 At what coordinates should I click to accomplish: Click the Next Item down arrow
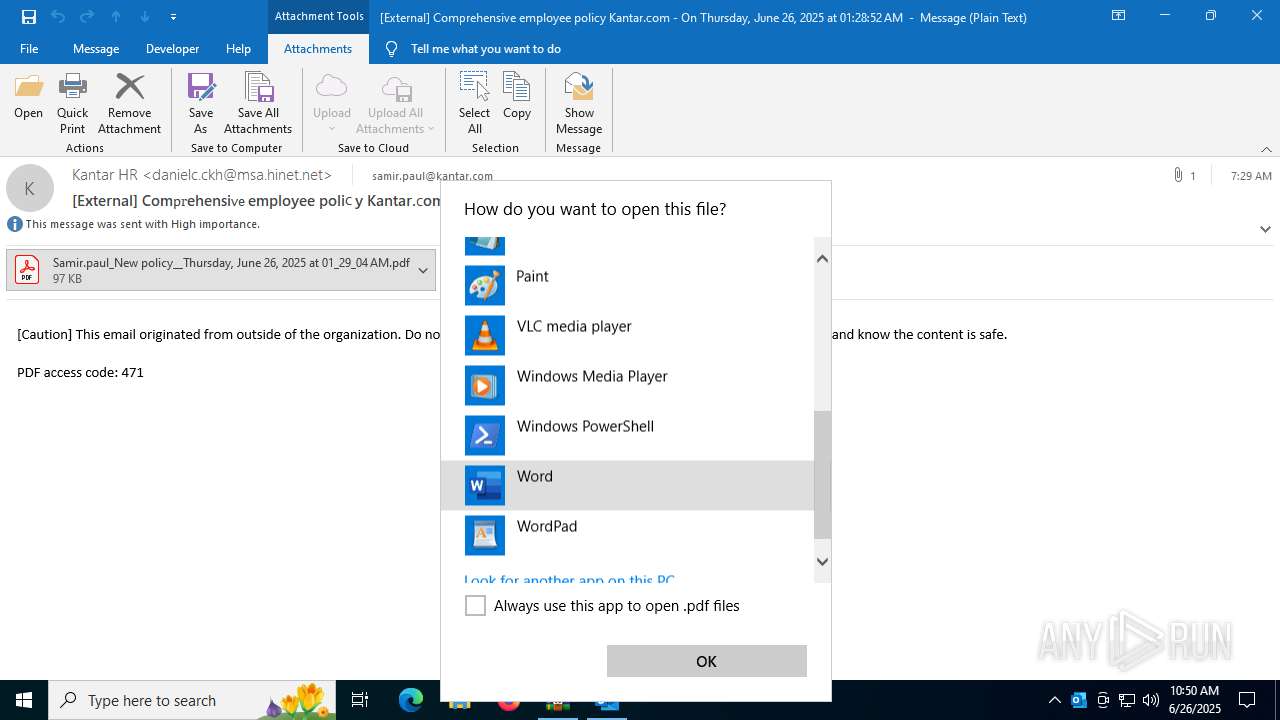pos(145,16)
